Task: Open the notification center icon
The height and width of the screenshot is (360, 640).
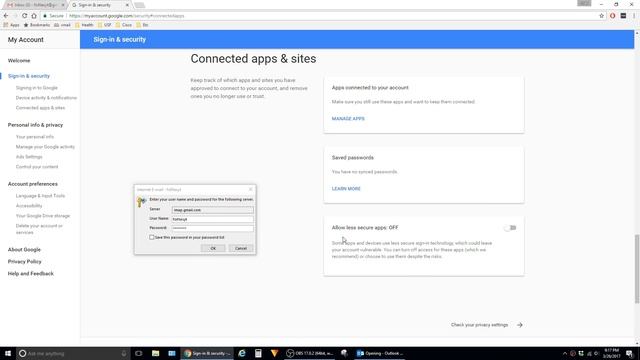Action: click(630, 353)
